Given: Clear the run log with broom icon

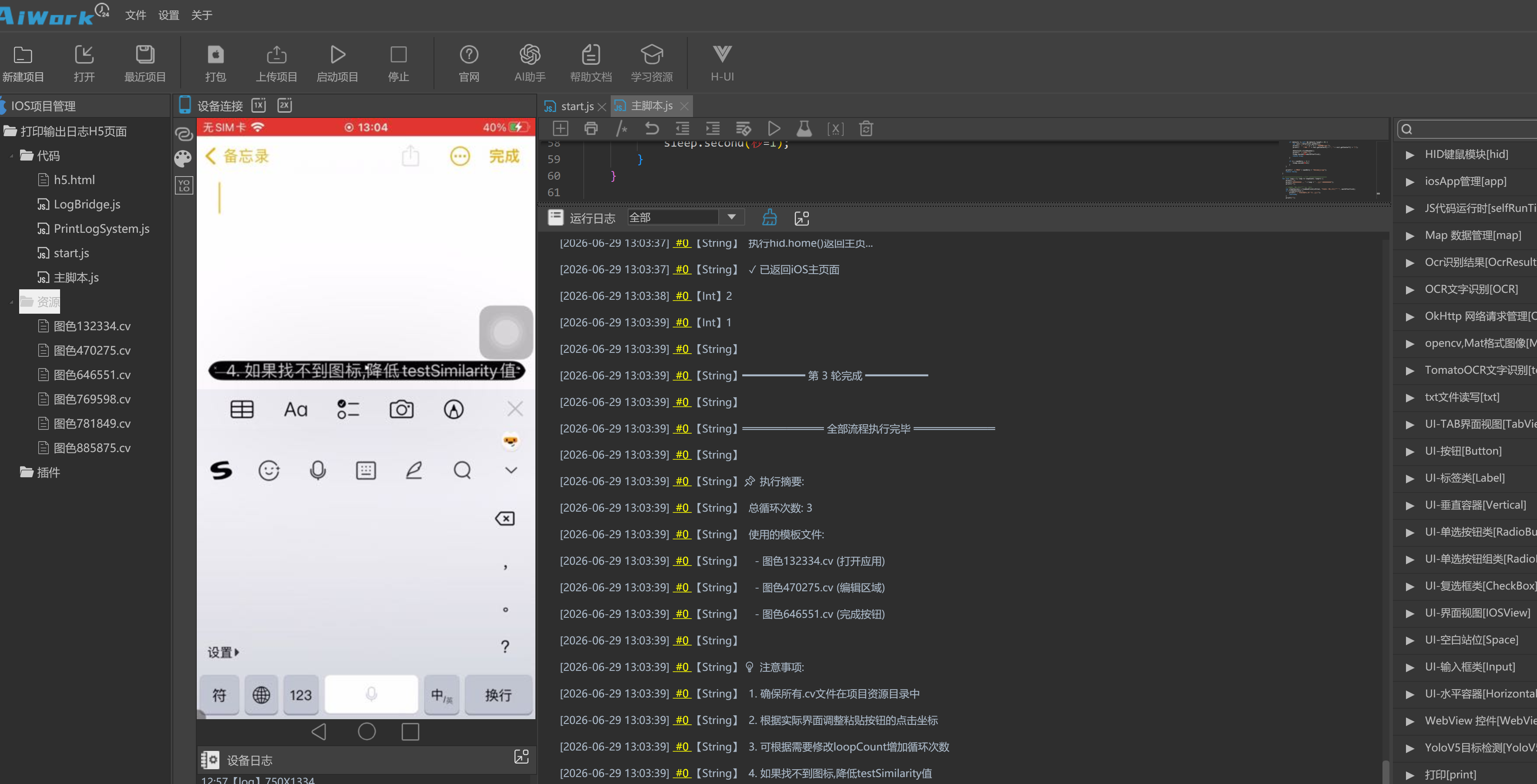Looking at the screenshot, I should pyautogui.click(x=769, y=218).
